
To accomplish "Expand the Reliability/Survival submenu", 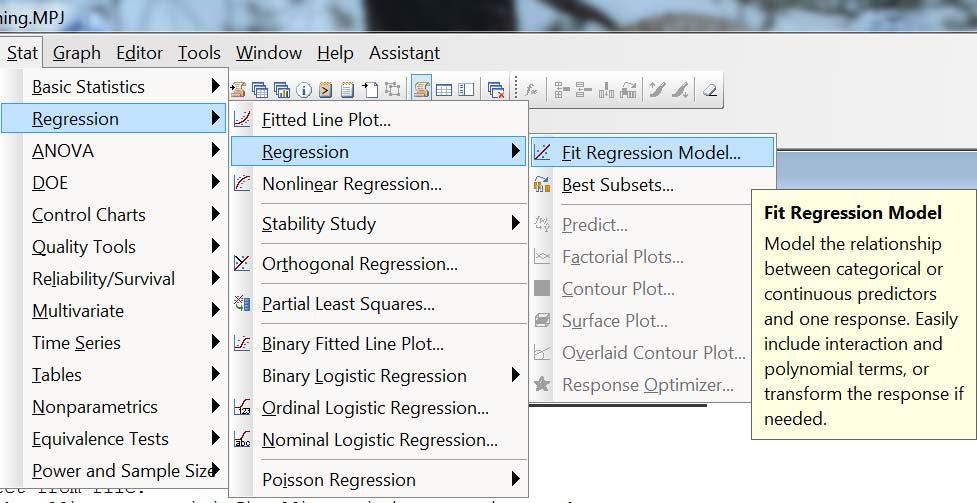I will pyautogui.click(x=113, y=279).
